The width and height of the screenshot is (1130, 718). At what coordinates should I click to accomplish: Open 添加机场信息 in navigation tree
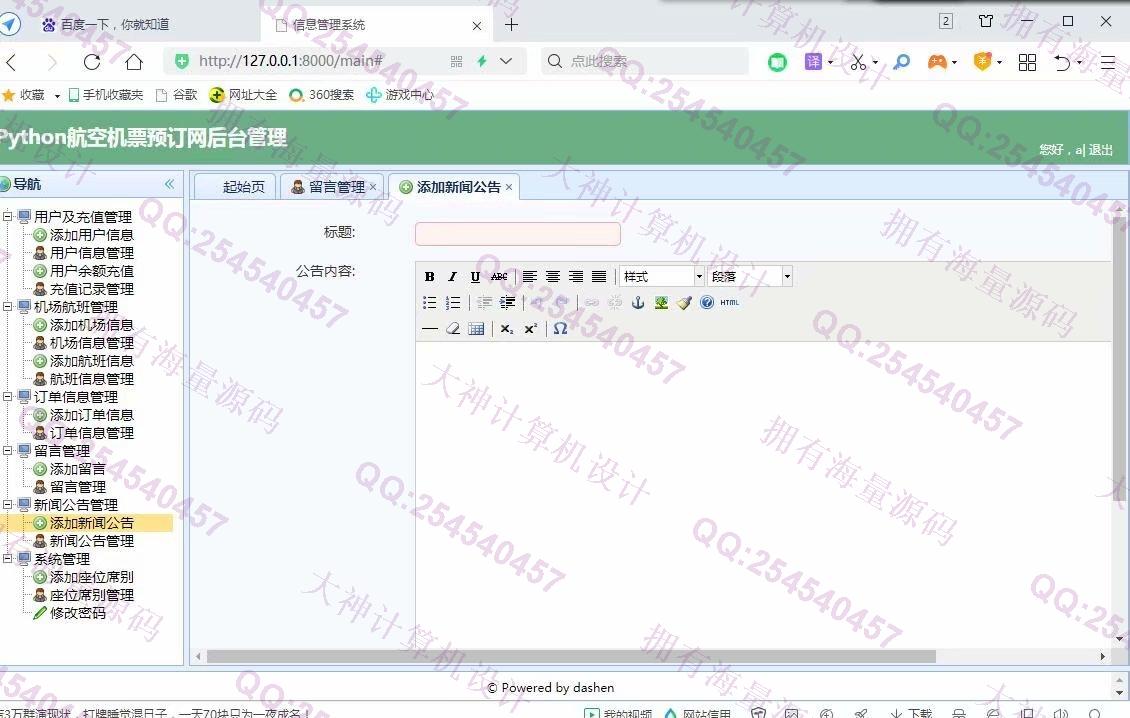click(92, 325)
